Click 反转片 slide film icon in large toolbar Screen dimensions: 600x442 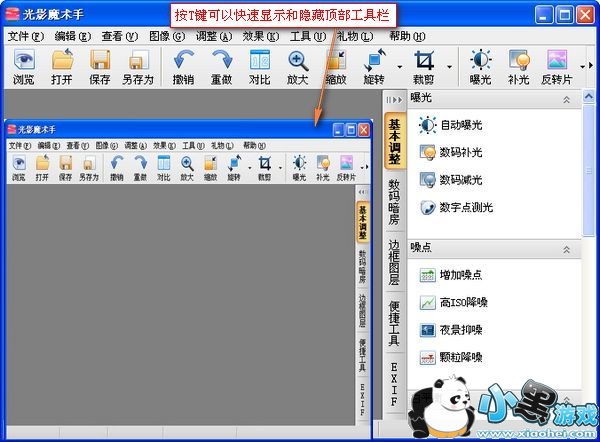pos(557,60)
